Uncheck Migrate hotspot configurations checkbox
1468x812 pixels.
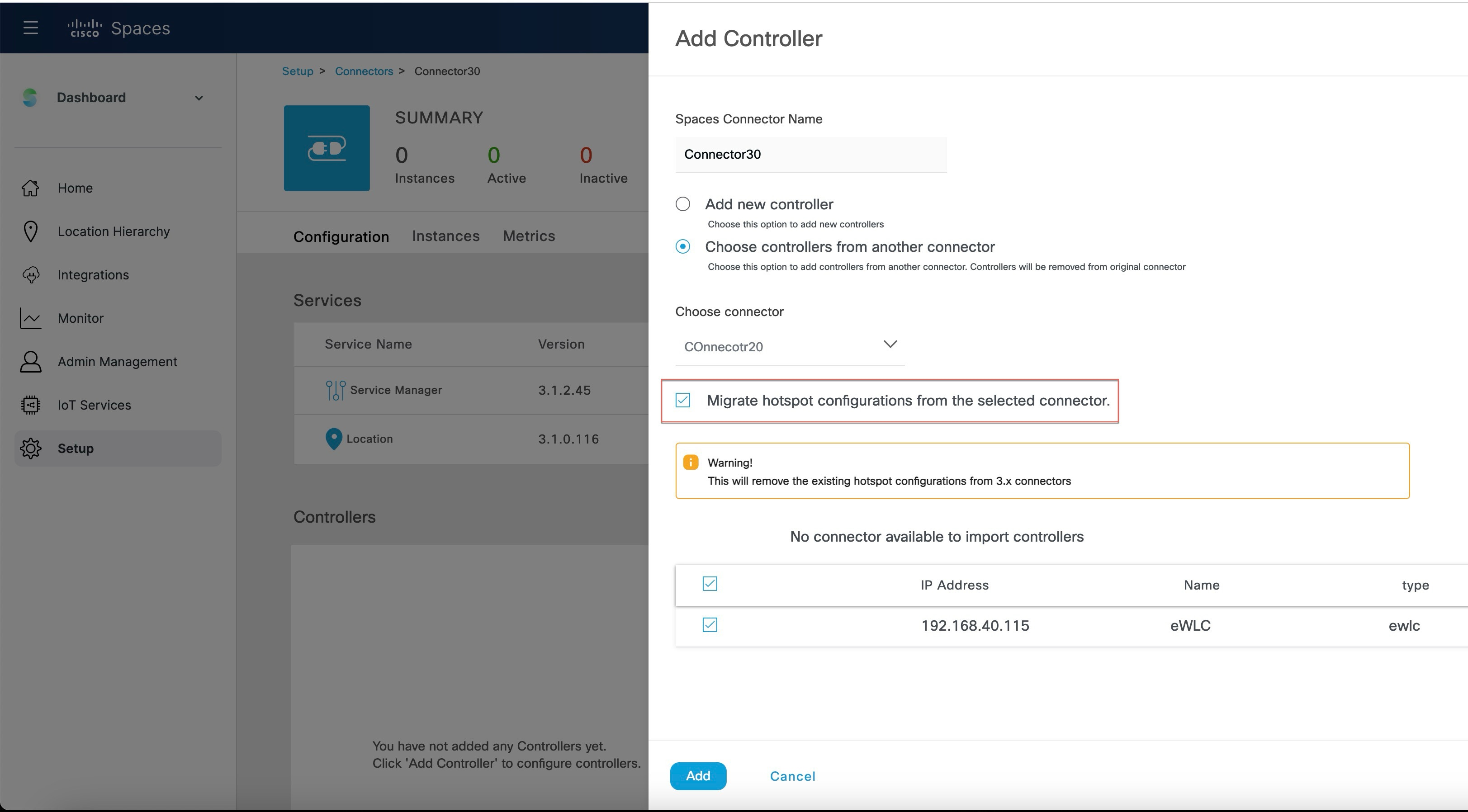tap(683, 401)
